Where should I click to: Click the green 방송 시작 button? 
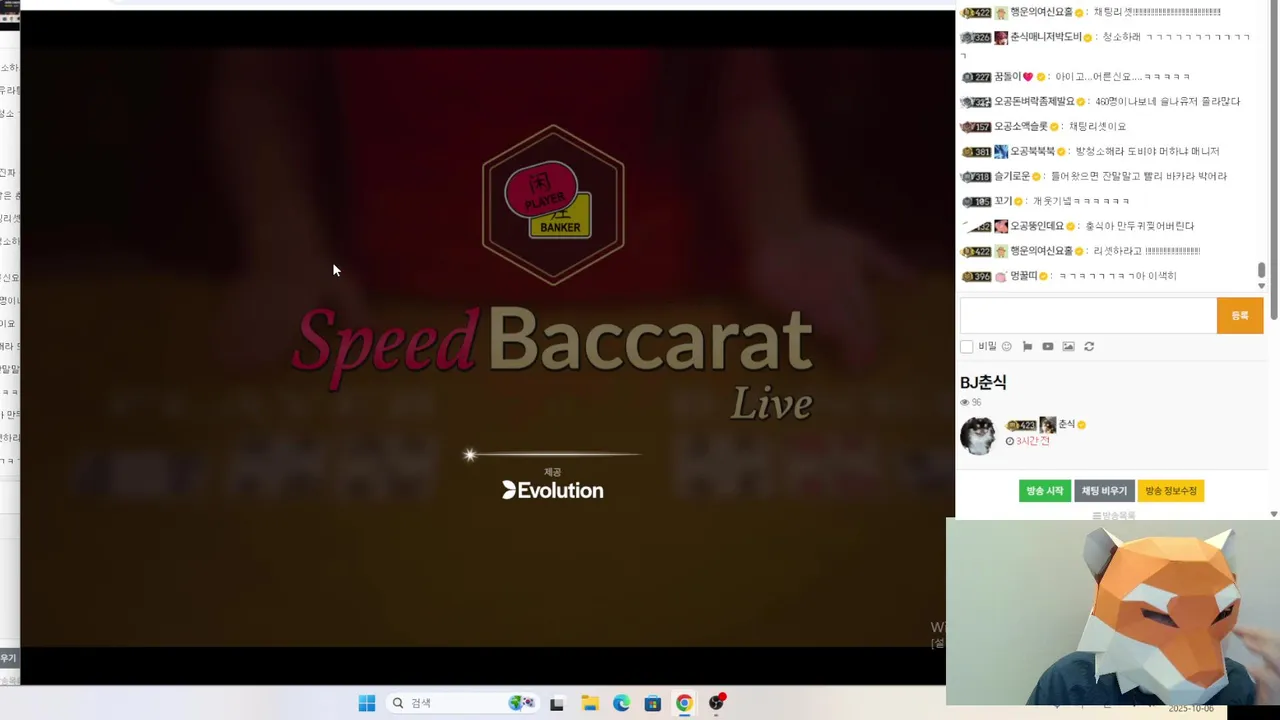click(1045, 491)
